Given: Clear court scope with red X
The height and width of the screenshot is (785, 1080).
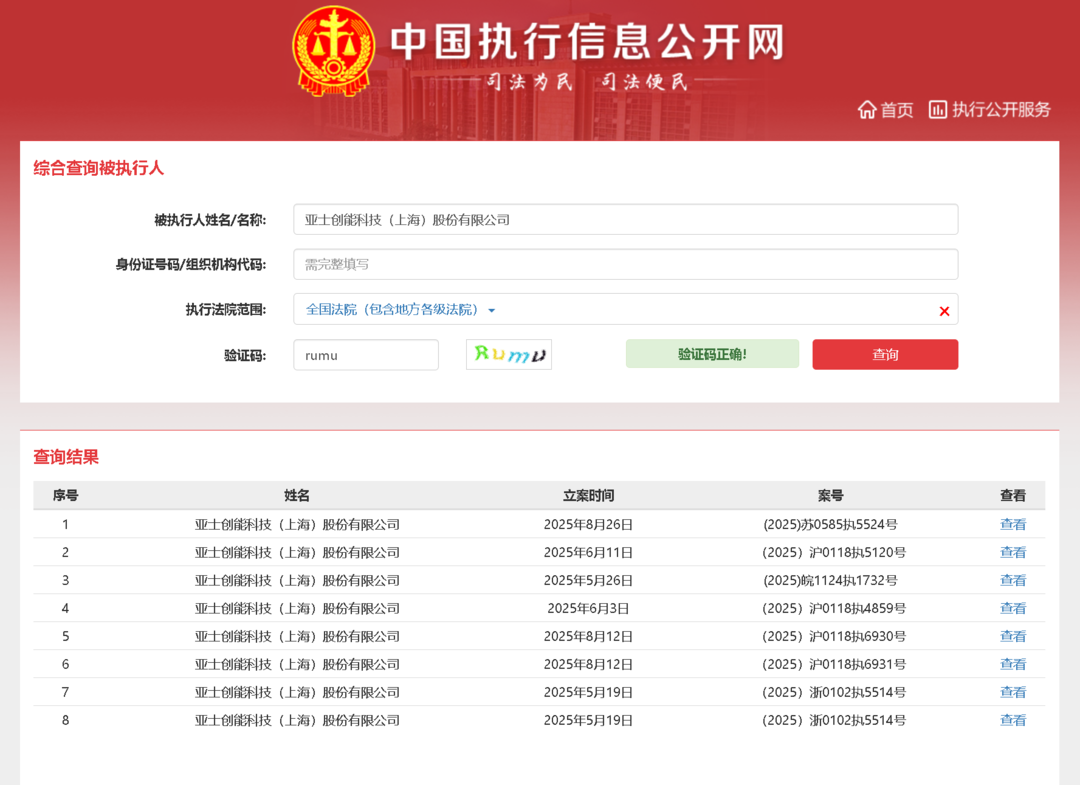Looking at the screenshot, I should pos(944,311).
